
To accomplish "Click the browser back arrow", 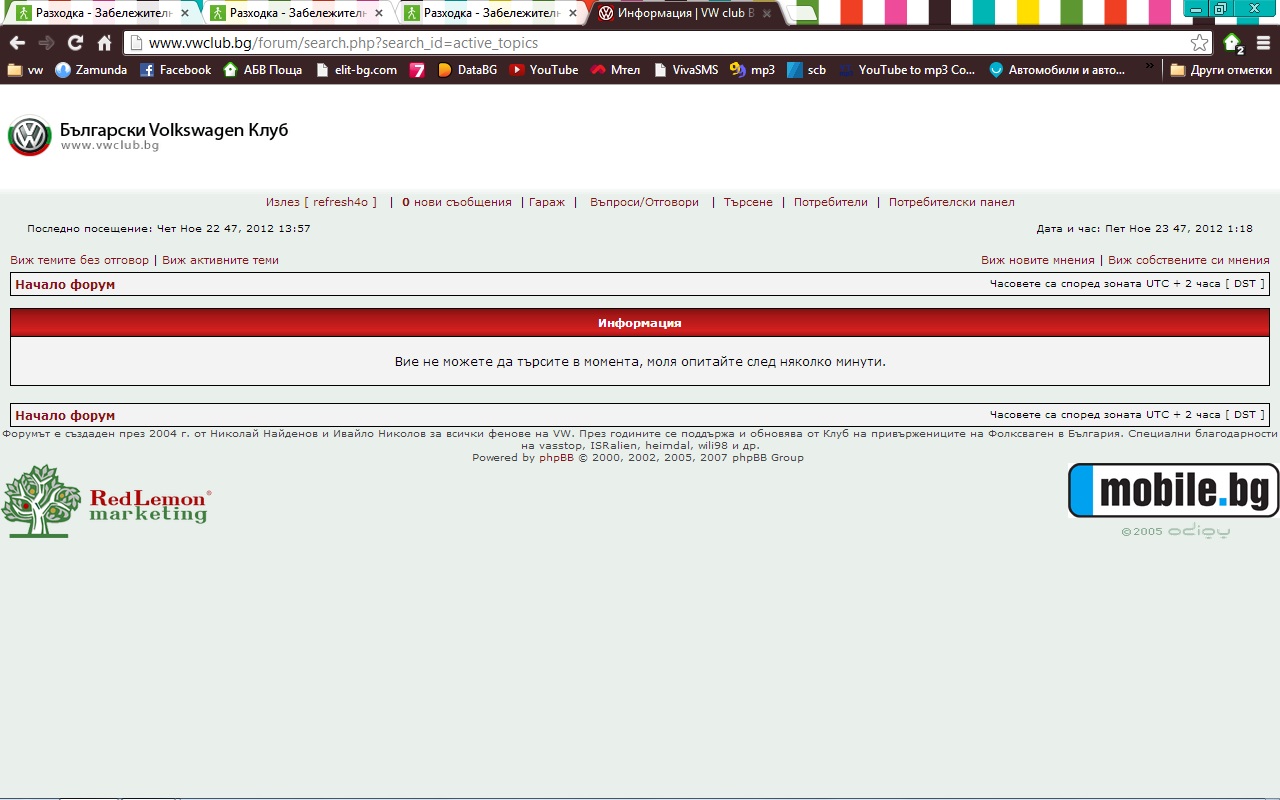I will (x=17, y=43).
